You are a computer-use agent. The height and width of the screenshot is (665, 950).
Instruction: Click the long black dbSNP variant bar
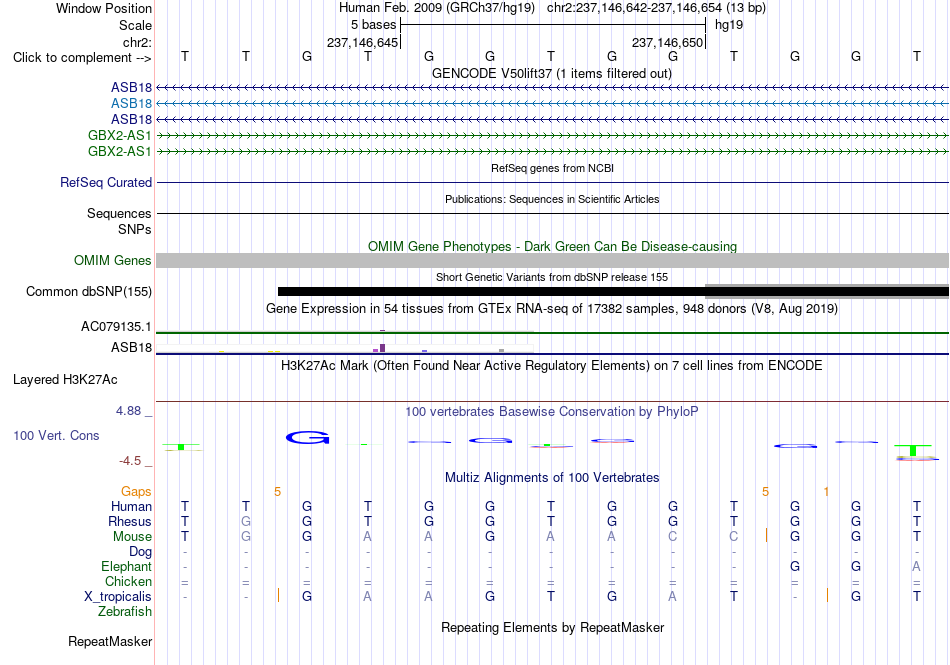tap(613, 291)
